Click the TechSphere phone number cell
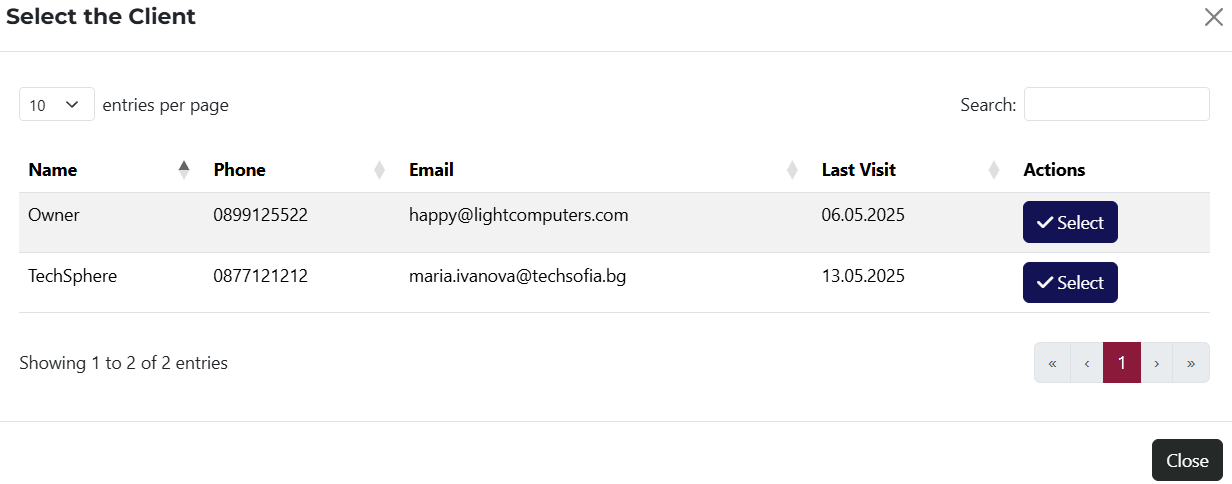The width and height of the screenshot is (1232, 484). [x=260, y=276]
